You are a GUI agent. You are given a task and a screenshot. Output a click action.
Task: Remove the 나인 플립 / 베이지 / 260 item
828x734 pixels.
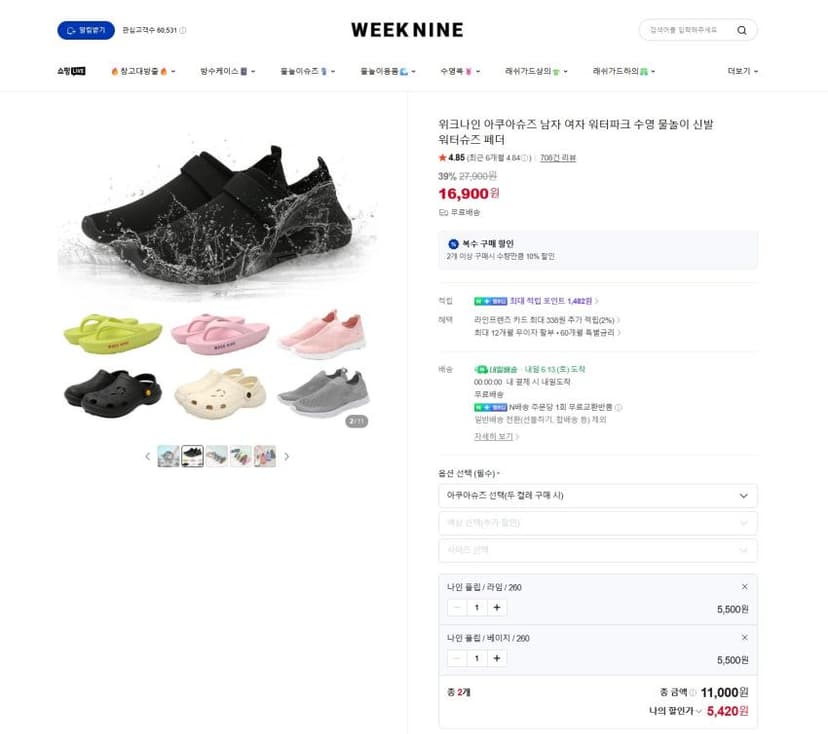tap(745, 637)
